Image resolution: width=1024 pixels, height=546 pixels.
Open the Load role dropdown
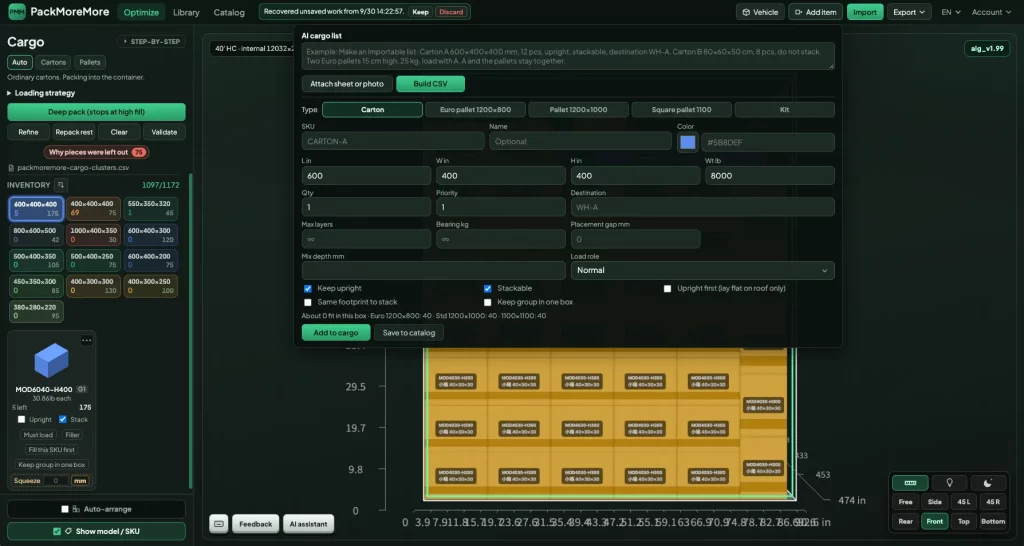(x=702, y=270)
